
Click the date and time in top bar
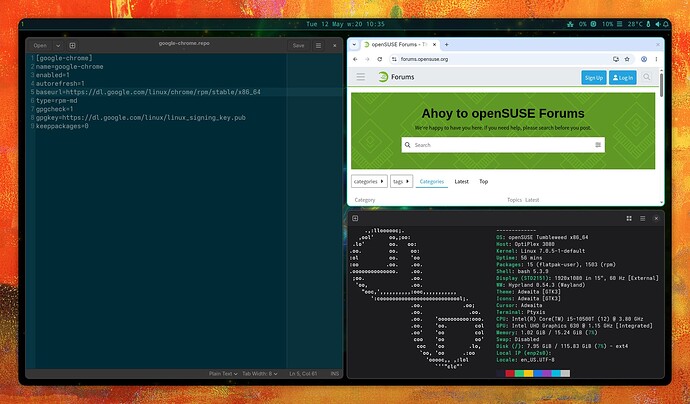pyautogui.click(x=345, y=24)
